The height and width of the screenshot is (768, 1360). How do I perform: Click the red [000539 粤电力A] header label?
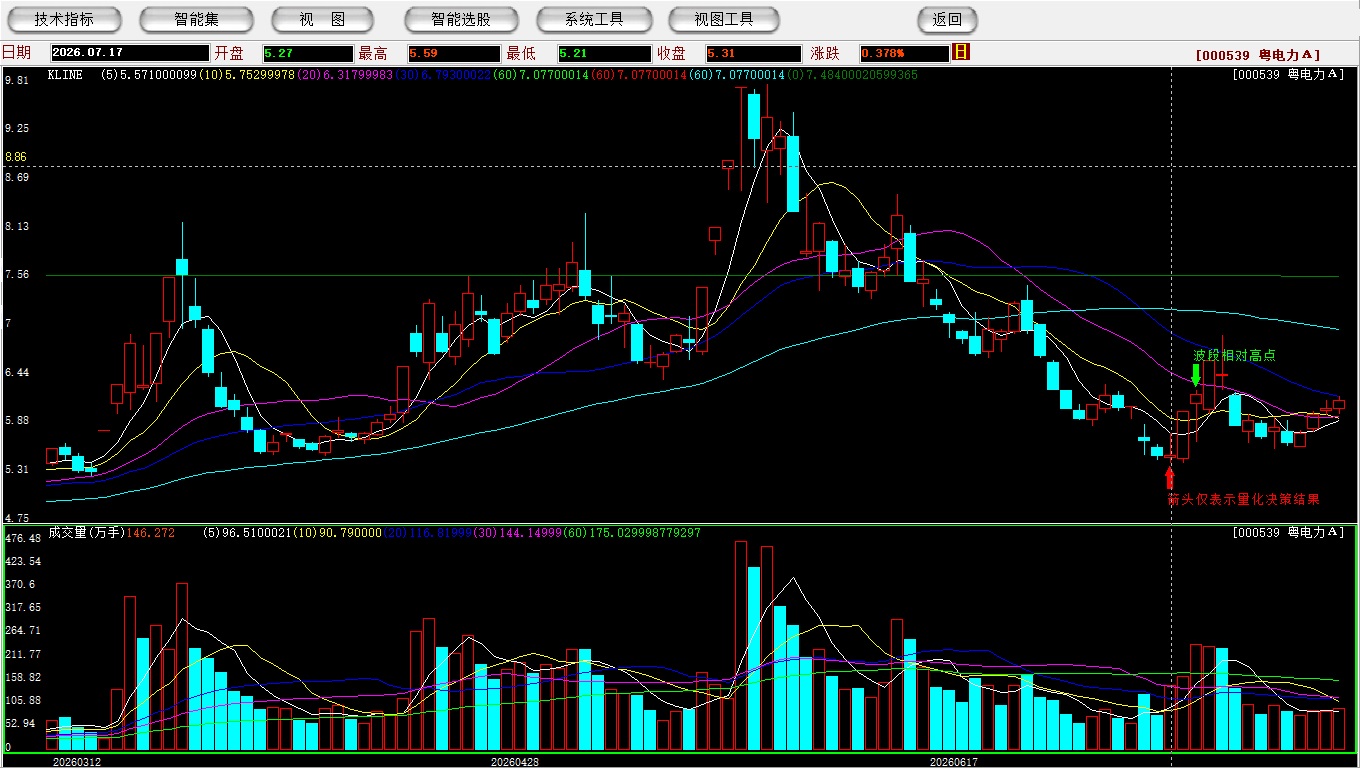pyautogui.click(x=1258, y=55)
